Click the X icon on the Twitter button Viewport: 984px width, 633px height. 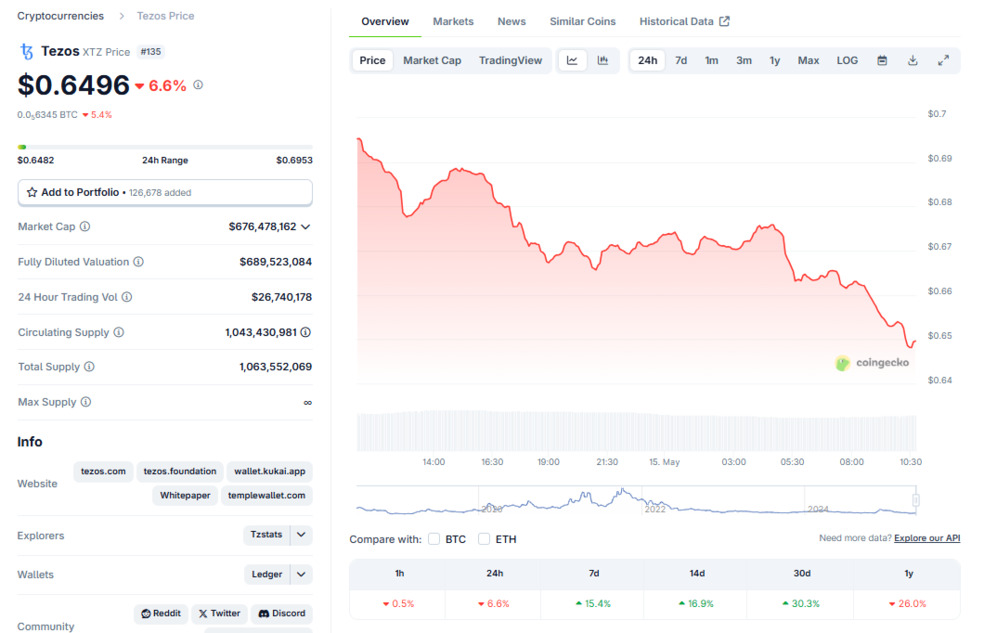[203, 614]
